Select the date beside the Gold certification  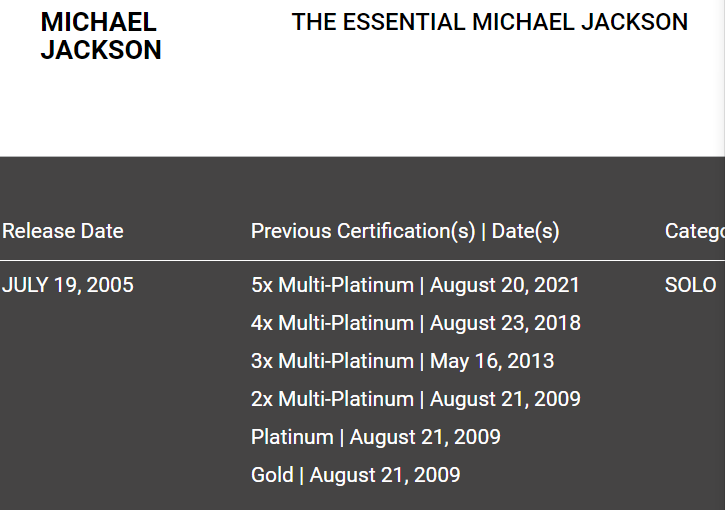click(x=385, y=475)
